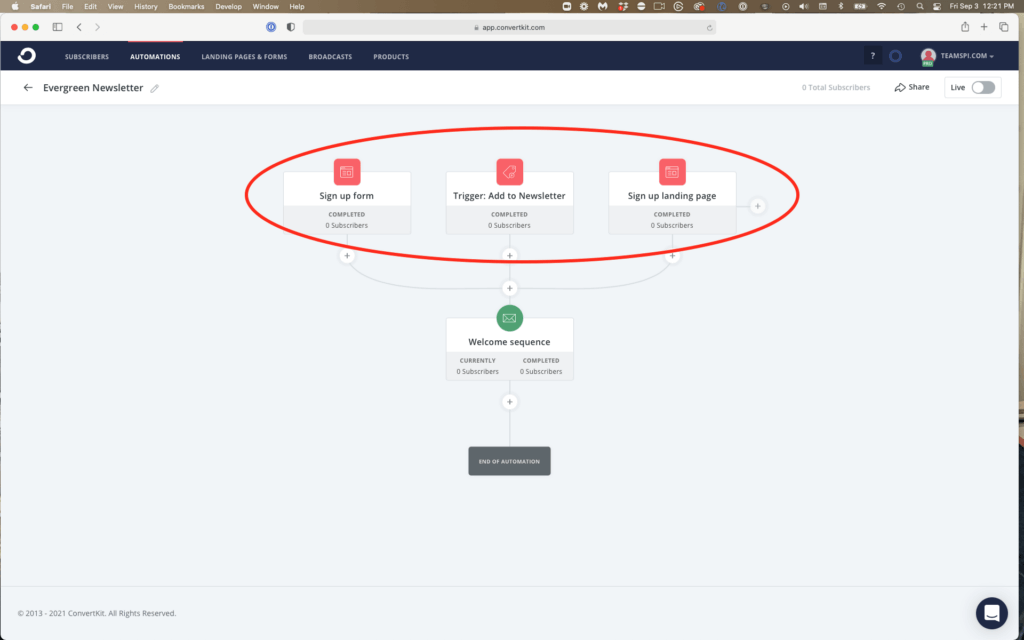Click the volume icon in menu bar
The image size is (1024, 640).
point(804,7)
